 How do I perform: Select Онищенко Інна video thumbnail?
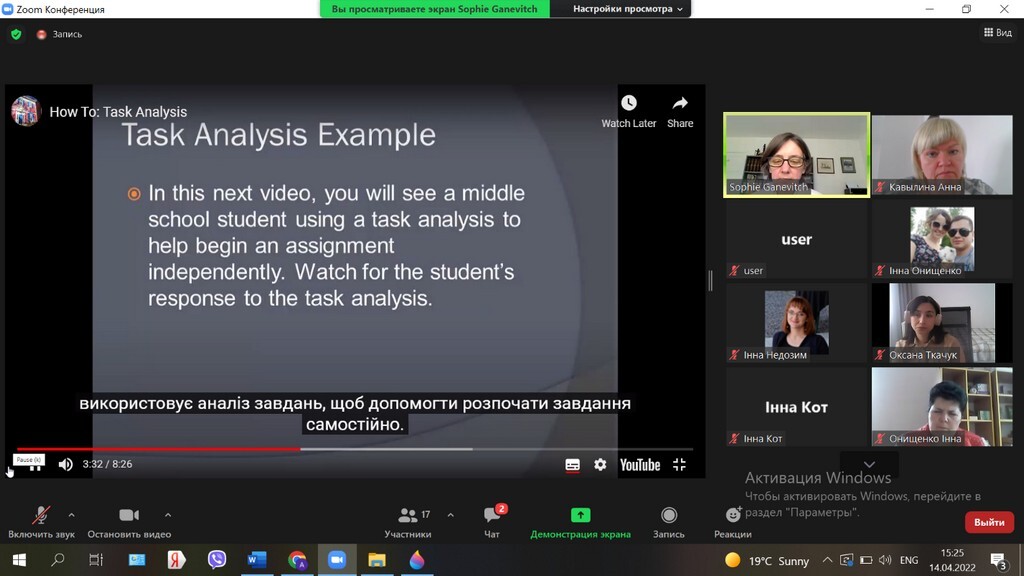(x=942, y=407)
